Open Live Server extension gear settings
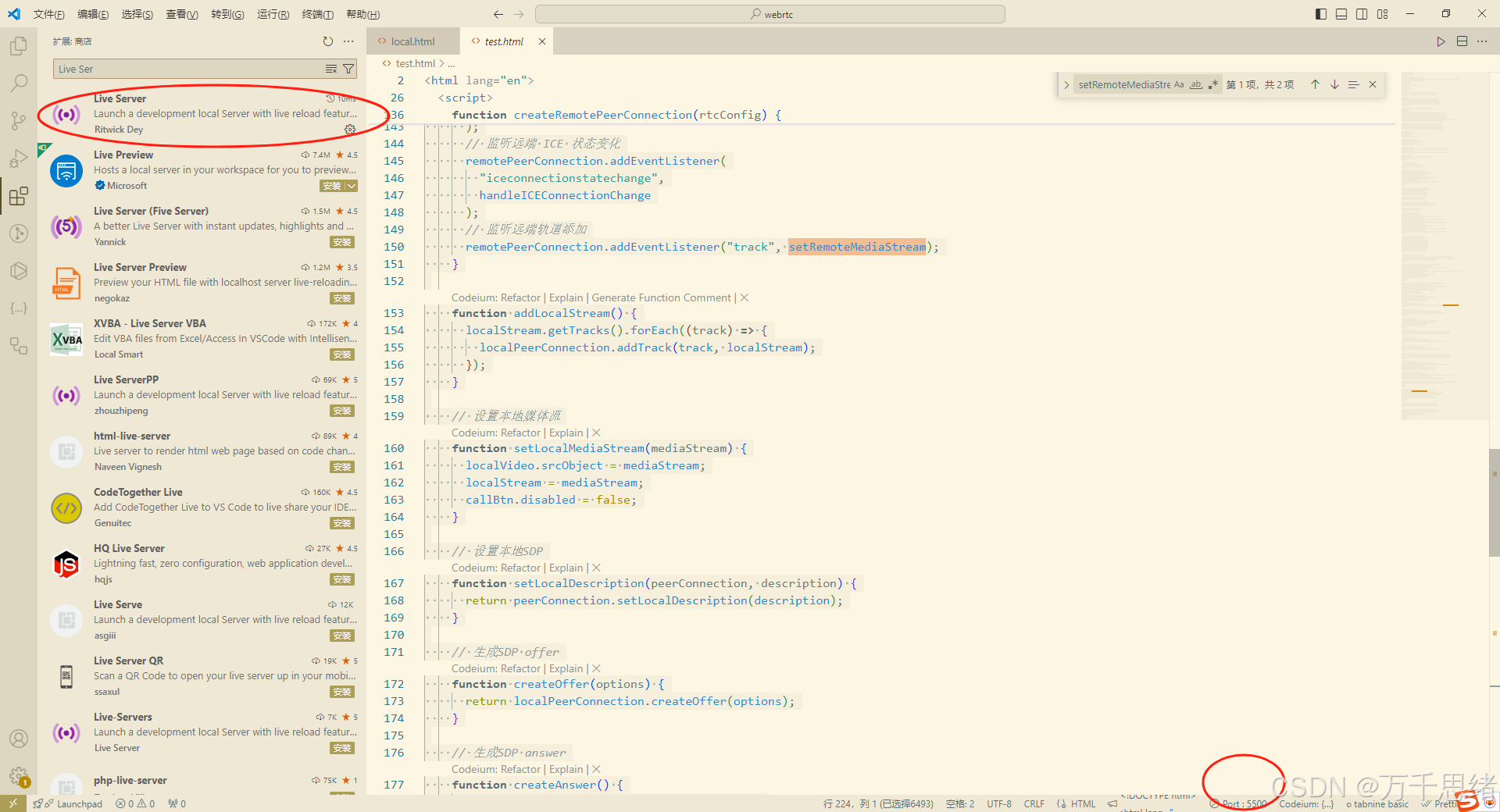The width and height of the screenshot is (1500, 812). 350,130
